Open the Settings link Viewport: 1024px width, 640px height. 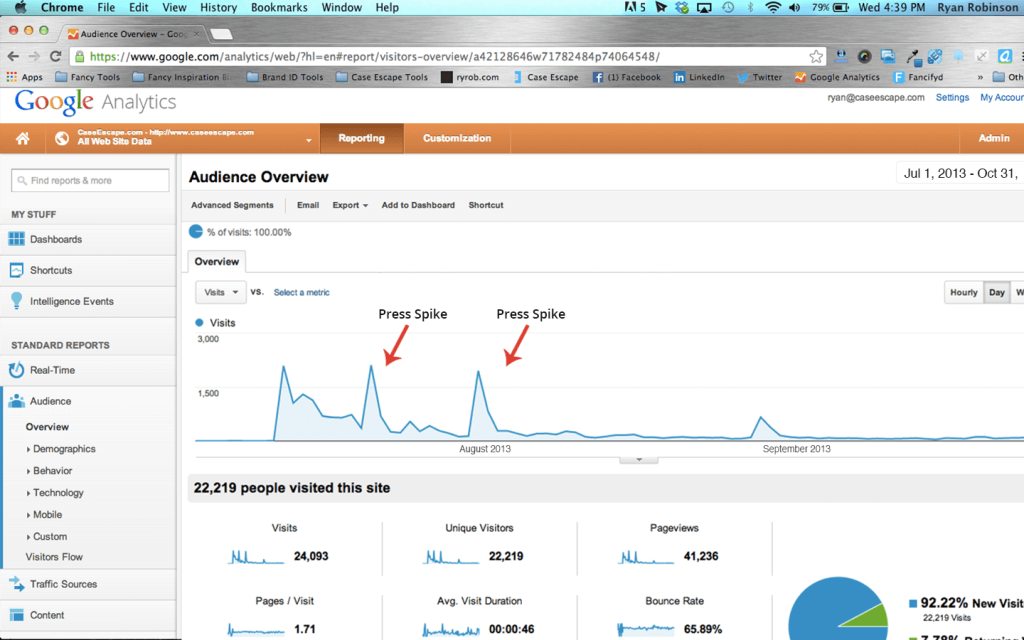pyautogui.click(x=952, y=97)
